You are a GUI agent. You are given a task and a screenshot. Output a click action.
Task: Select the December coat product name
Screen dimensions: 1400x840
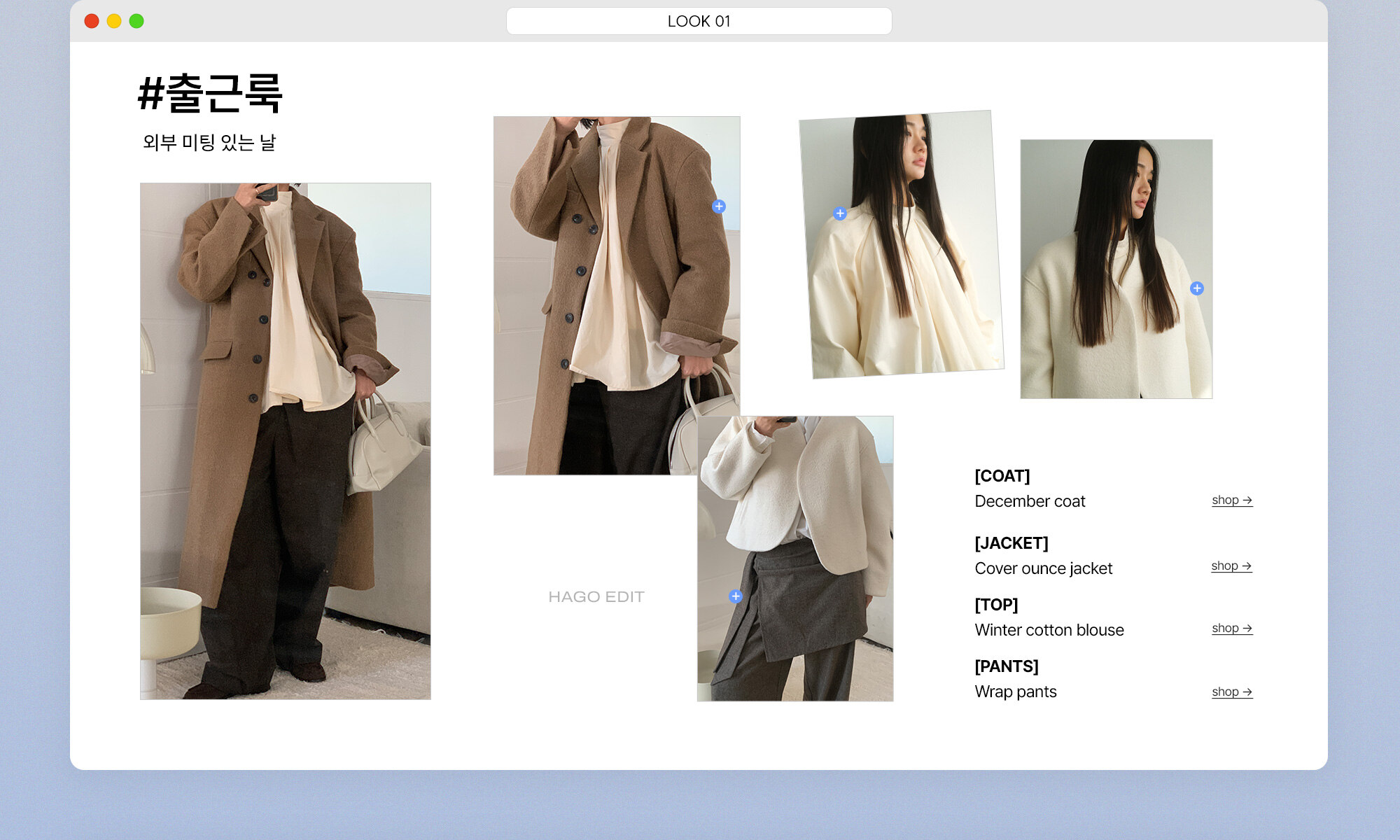(1030, 501)
